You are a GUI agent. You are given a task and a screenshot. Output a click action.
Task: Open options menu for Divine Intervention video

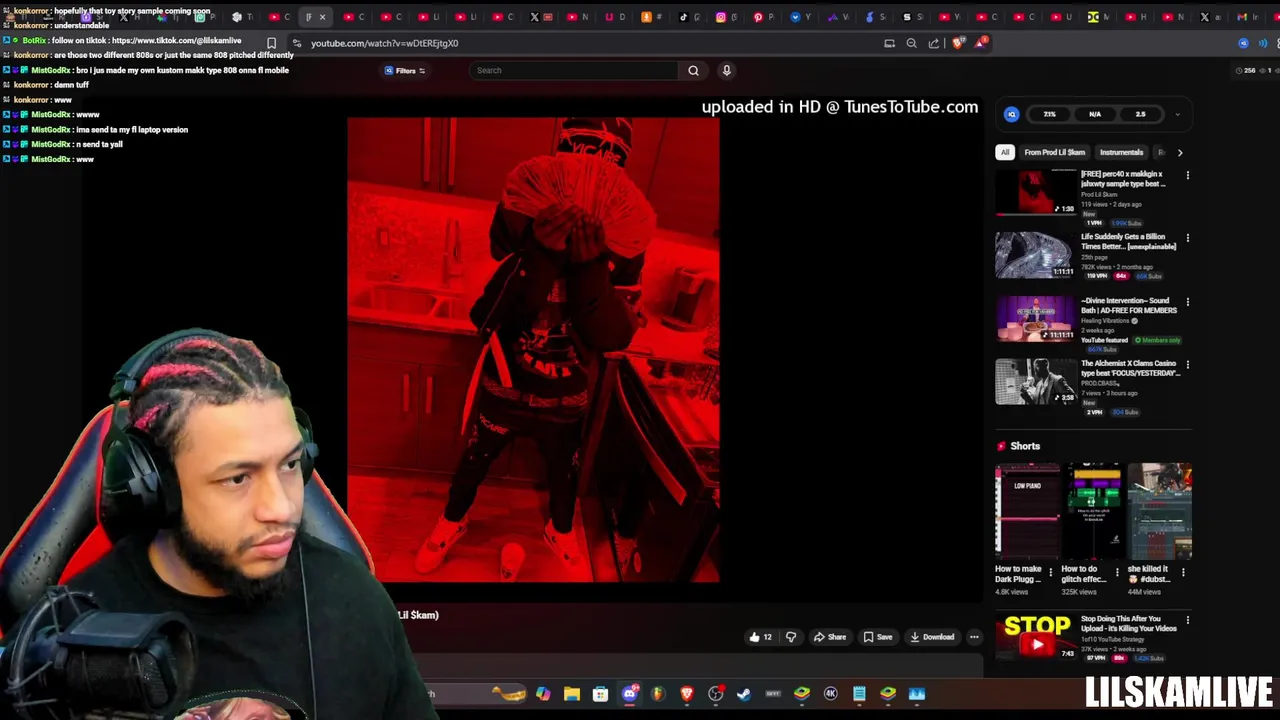tap(1187, 301)
